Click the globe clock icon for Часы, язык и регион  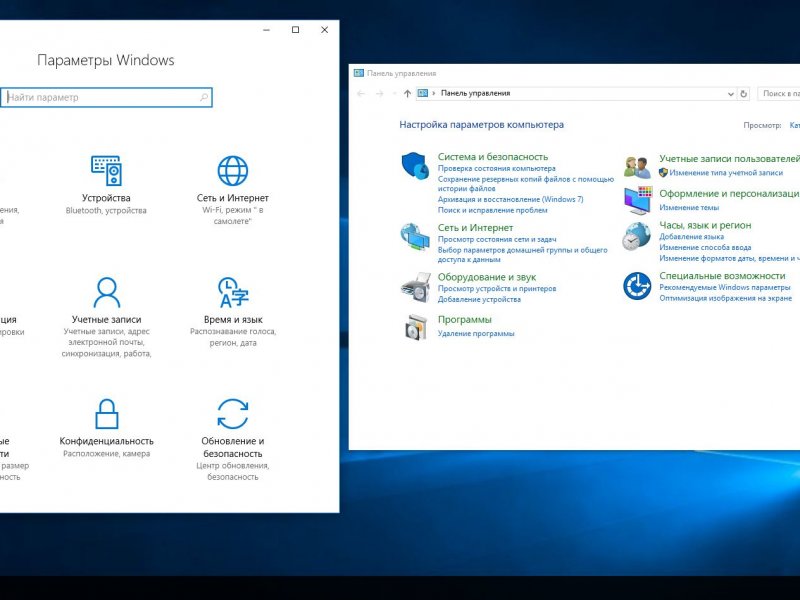637,236
